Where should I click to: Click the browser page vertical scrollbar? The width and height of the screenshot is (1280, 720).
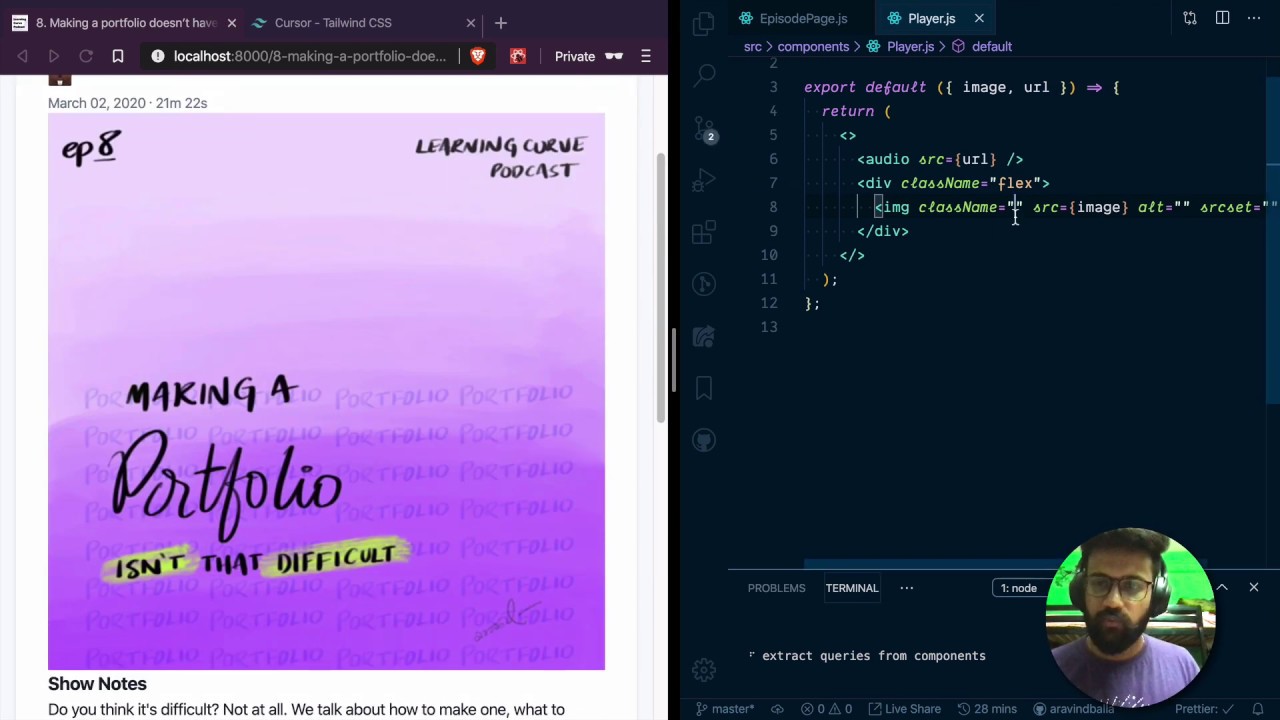click(x=660, y=290)
